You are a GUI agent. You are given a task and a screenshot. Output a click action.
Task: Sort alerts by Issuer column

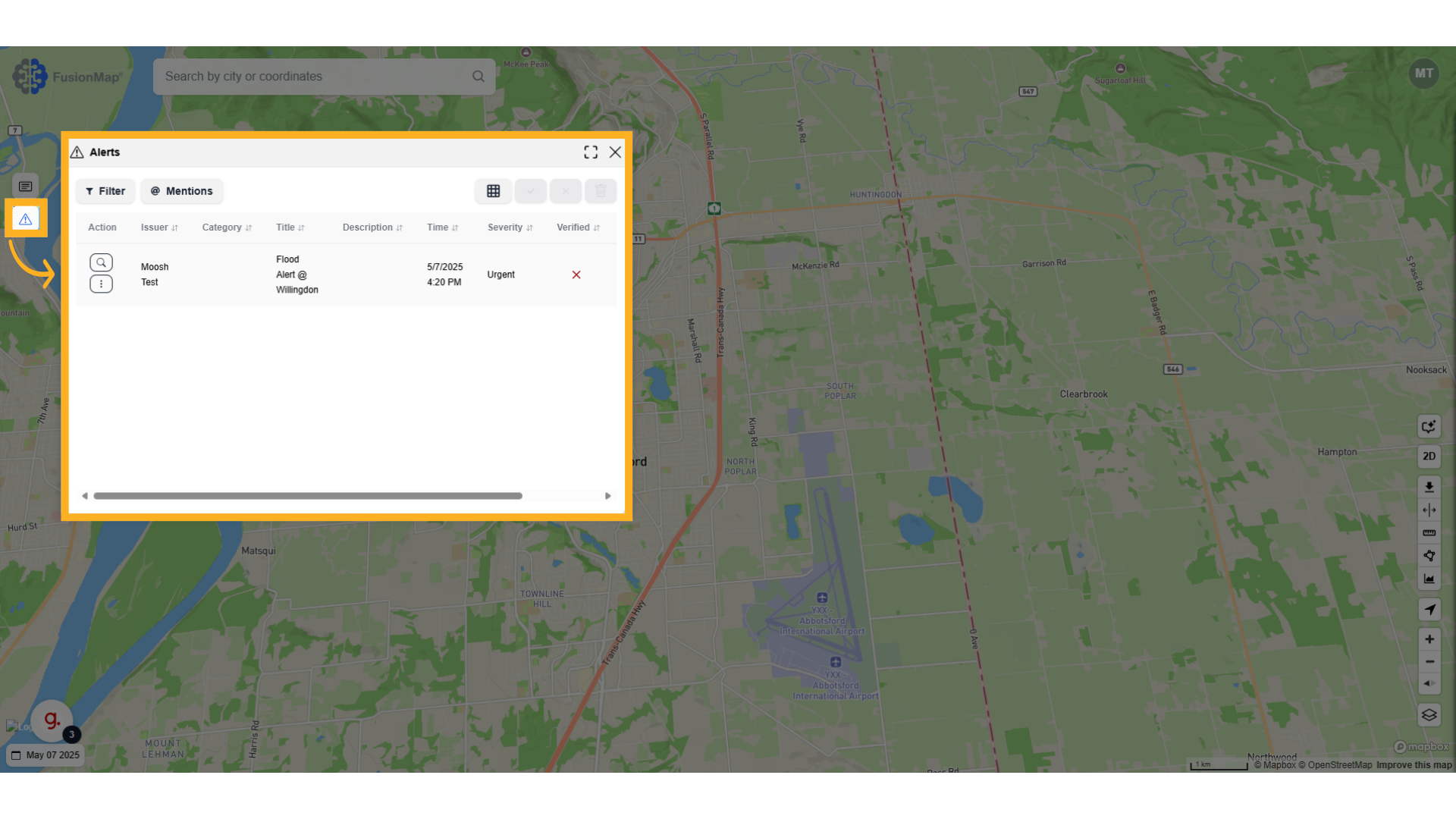point(159,227)
